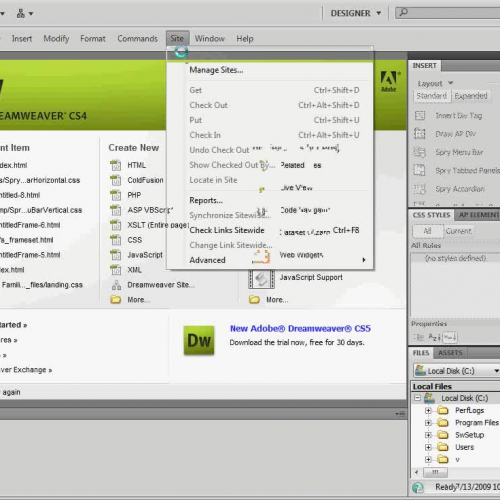
Task: Click the Spry Accordion icon
Action: [x=420, y=189]
